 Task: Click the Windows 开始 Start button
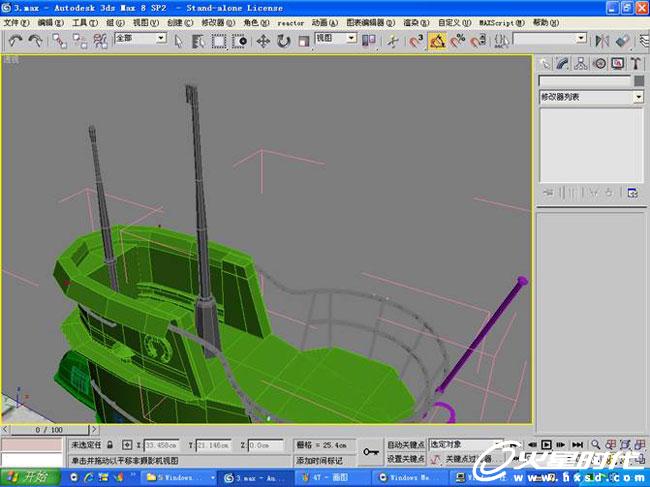pos(30,477)
